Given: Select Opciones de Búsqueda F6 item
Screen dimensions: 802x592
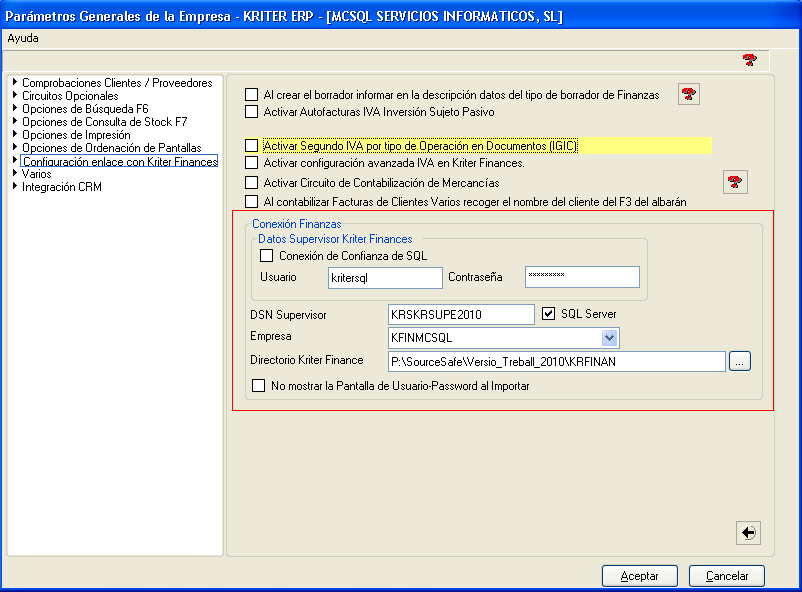Looking at the screenshot, I should point(85,108).
